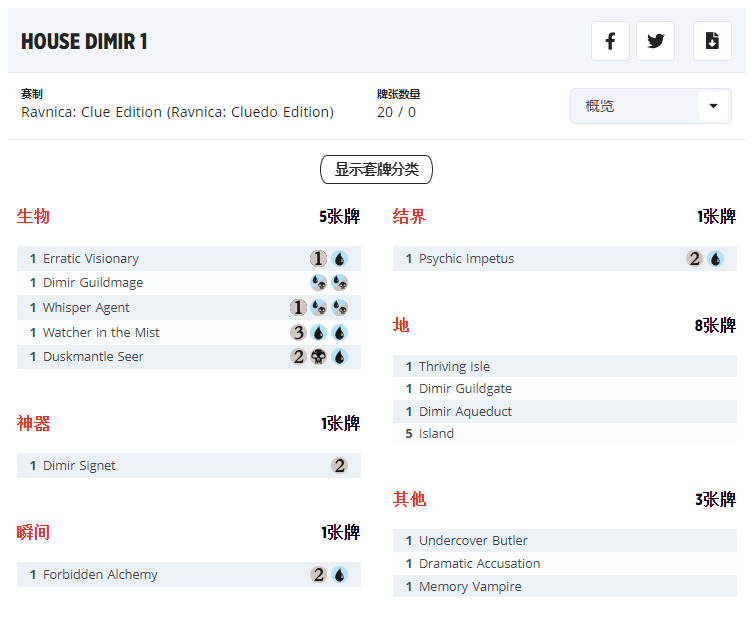Click the blue mana symbol on Forbidden Alchemy
Screen dimensions: 753x638
pos(339,575)
